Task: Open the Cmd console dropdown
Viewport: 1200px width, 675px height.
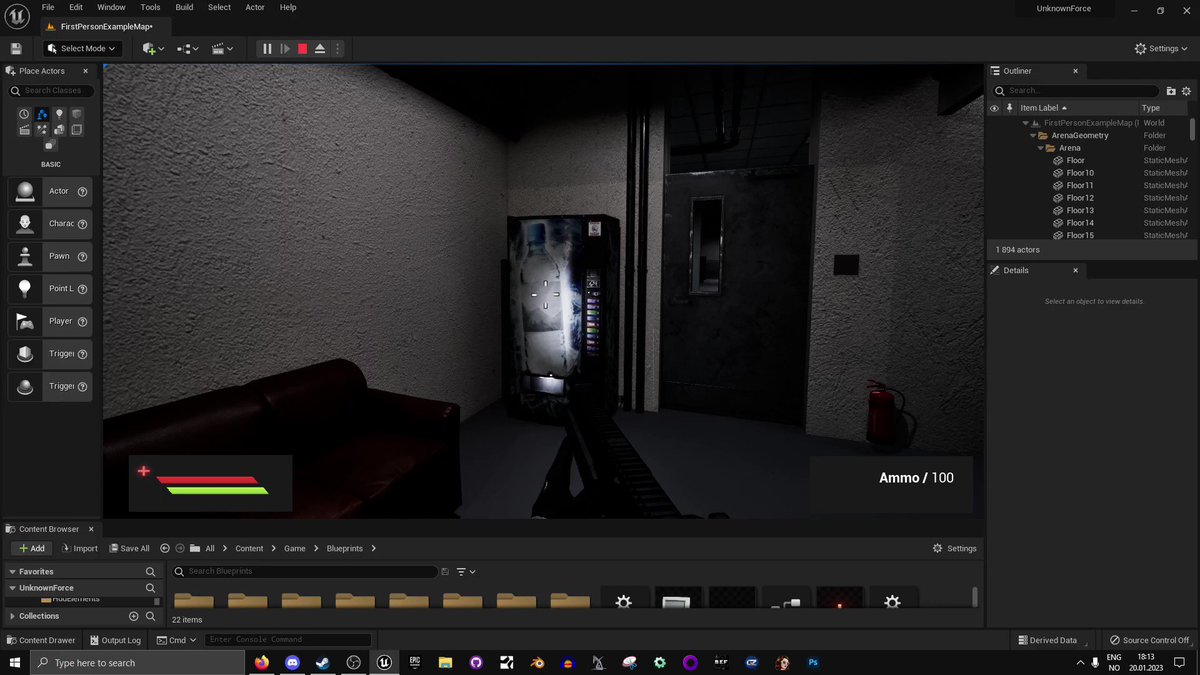Action: point(176,639)
